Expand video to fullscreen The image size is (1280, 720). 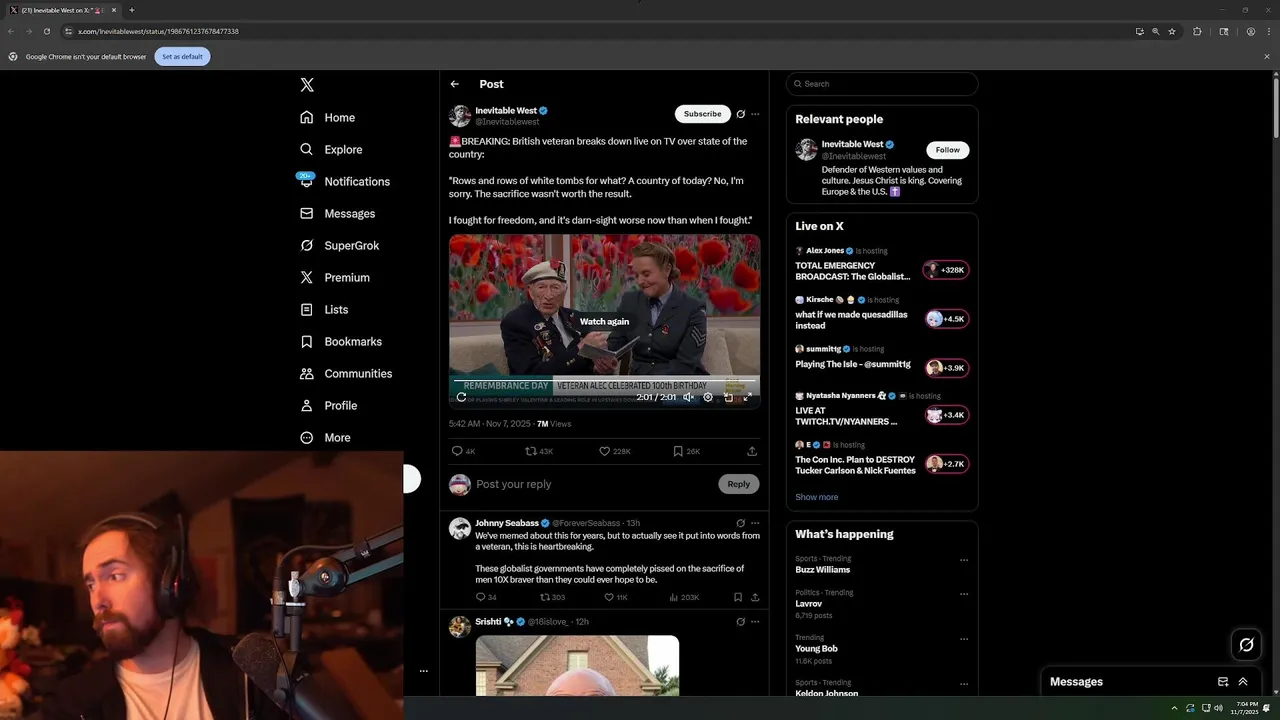click(747, 397)
